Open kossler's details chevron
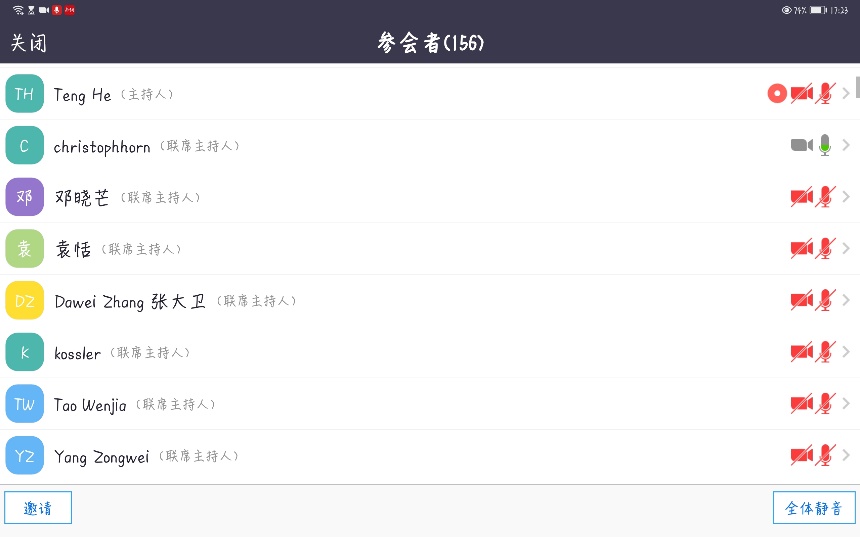 (x=846, y=352)
